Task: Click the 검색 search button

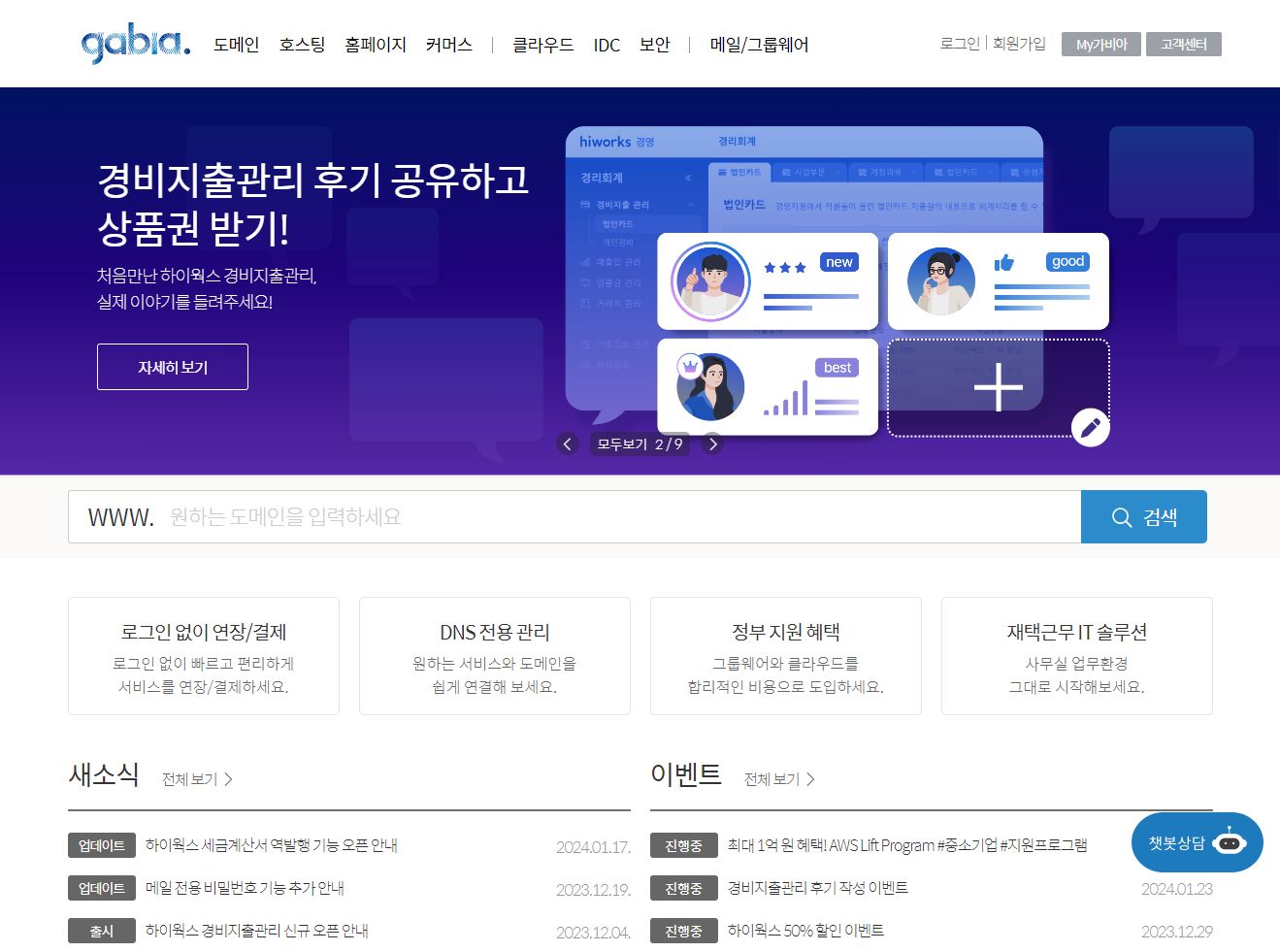Action: pos(1144,516)
